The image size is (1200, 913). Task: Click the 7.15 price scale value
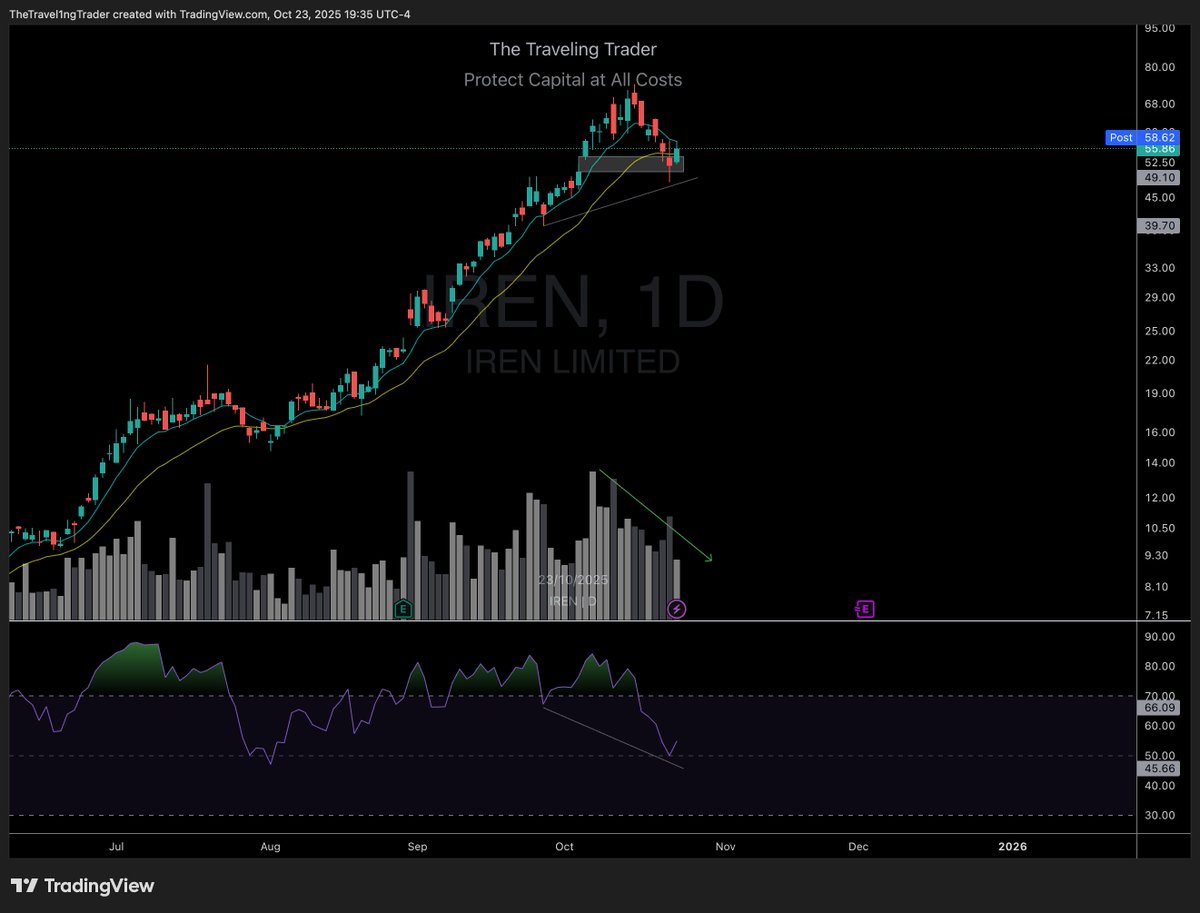tap(1156, 615)
